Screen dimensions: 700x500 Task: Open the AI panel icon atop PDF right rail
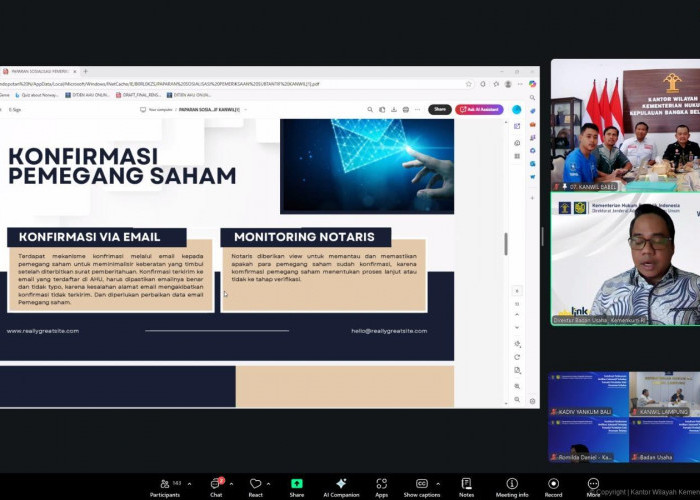click(x=517, y=127)
